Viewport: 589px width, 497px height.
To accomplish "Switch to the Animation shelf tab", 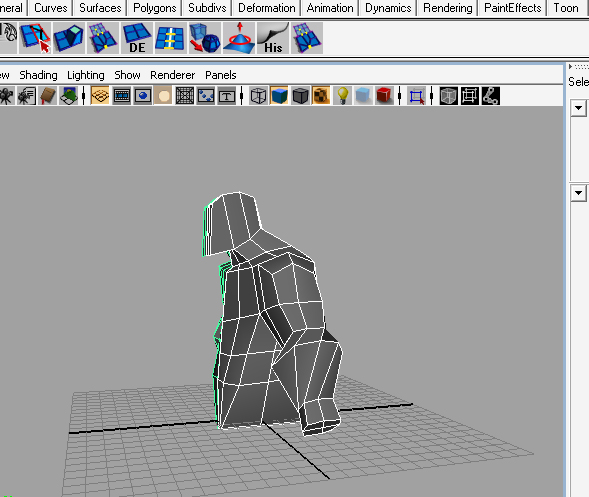I will click(330, 8).
